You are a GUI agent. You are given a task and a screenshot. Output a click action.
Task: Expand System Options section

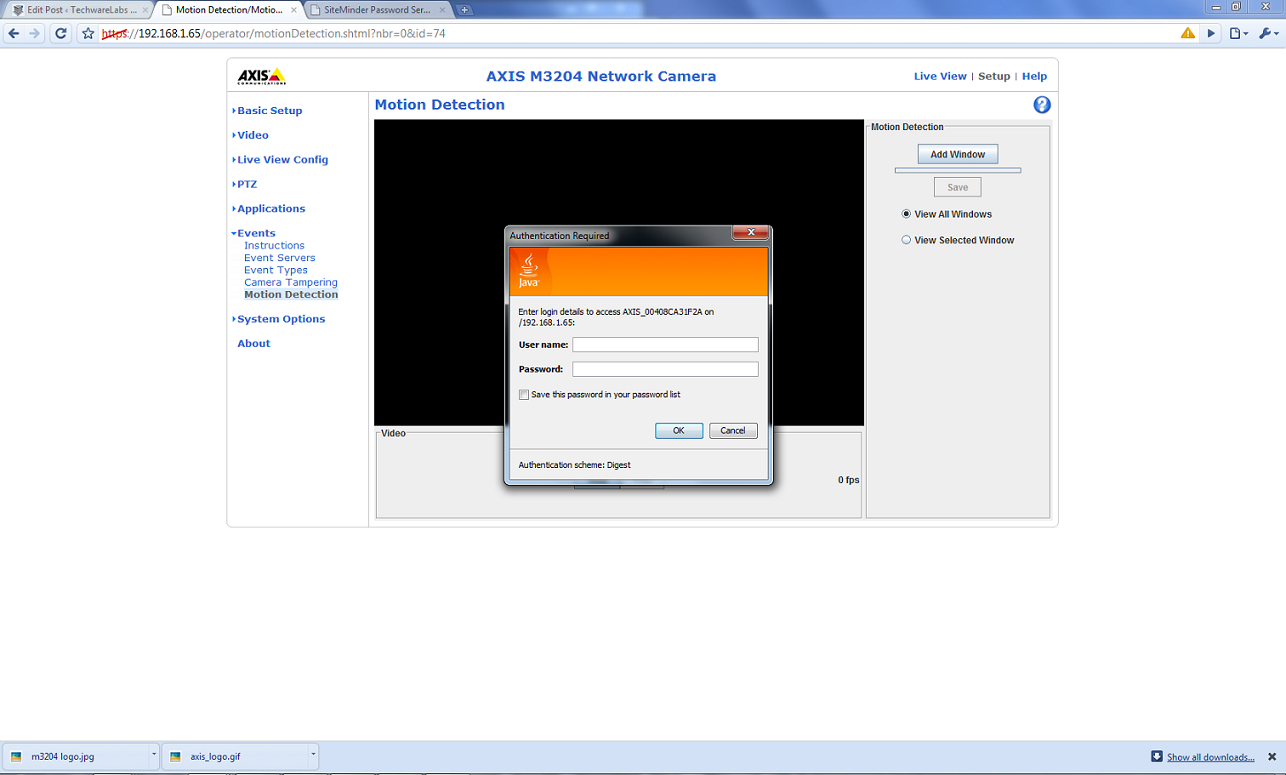pyautogui.click(x=279, y=319)
